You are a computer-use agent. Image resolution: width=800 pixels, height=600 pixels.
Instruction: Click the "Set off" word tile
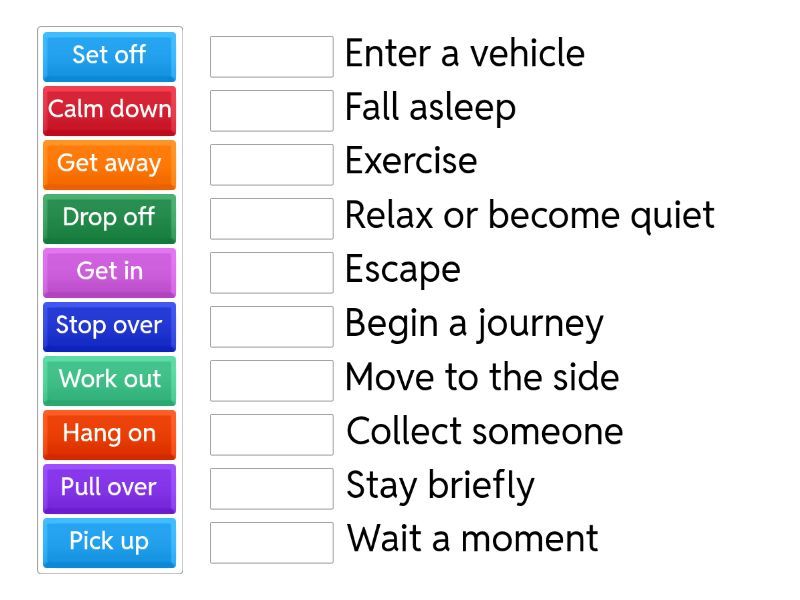tap(109, 56)
